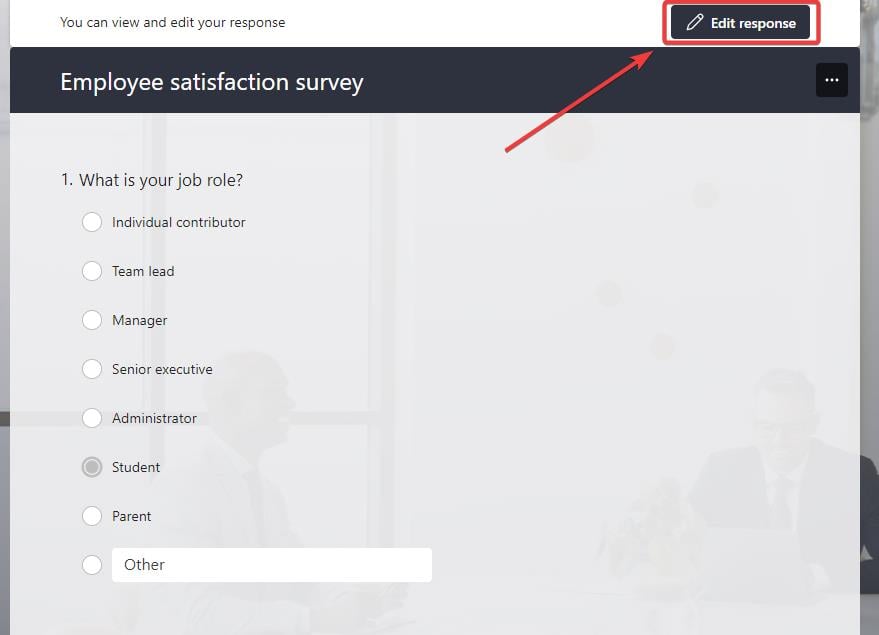
Task: Choose the Administrator radio circle
Action: (92, 418)
